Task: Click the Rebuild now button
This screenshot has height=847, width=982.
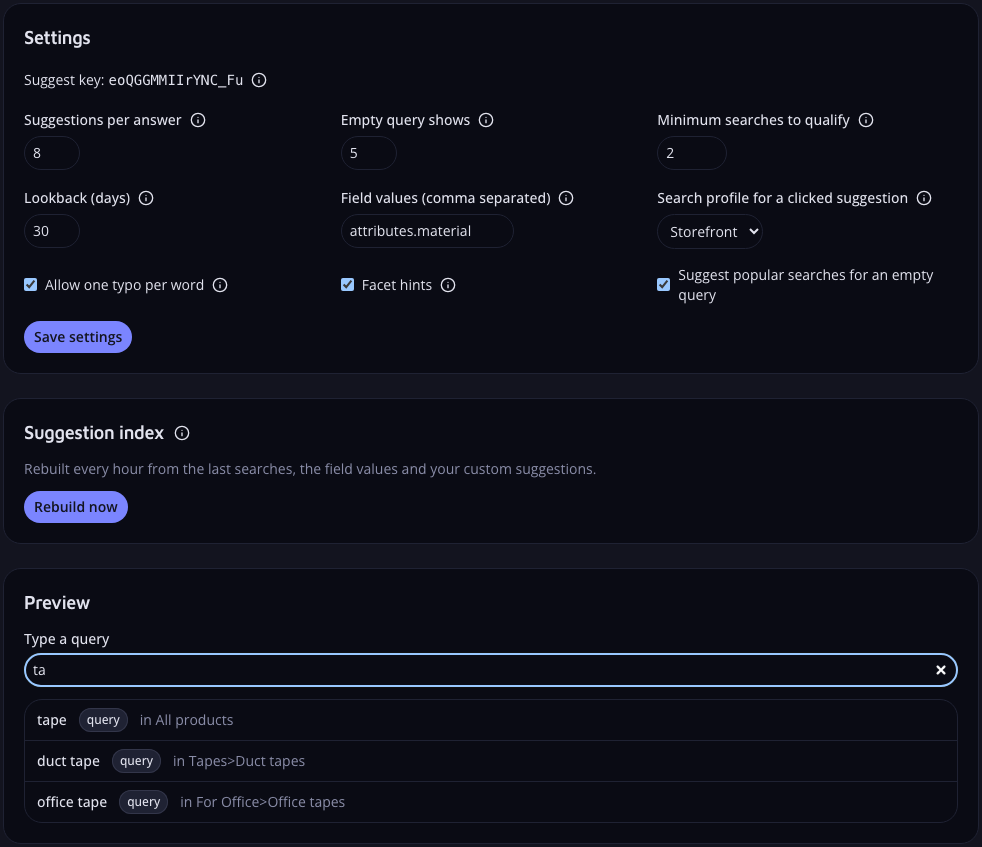Action: pyautogui.click(x=76, y=507)
